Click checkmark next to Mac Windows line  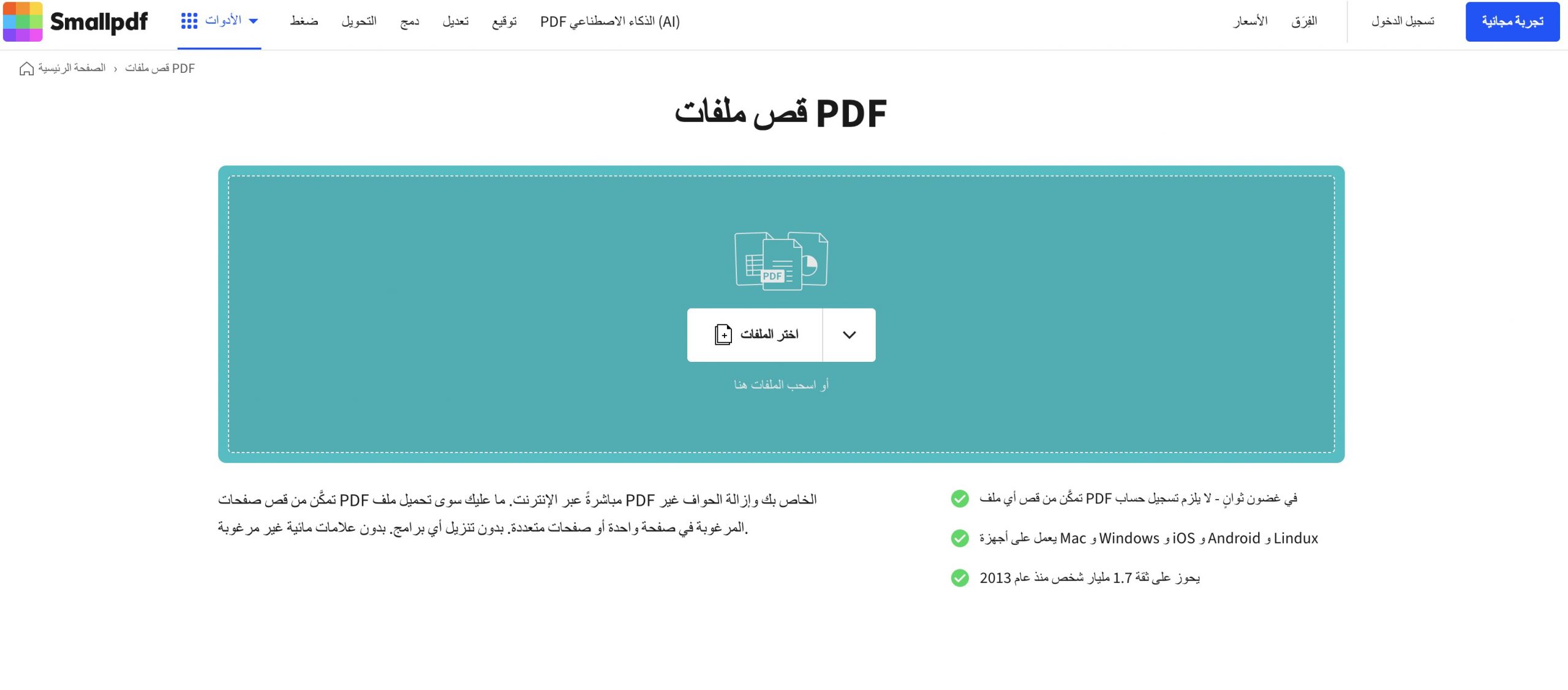[x=960, y=538]
